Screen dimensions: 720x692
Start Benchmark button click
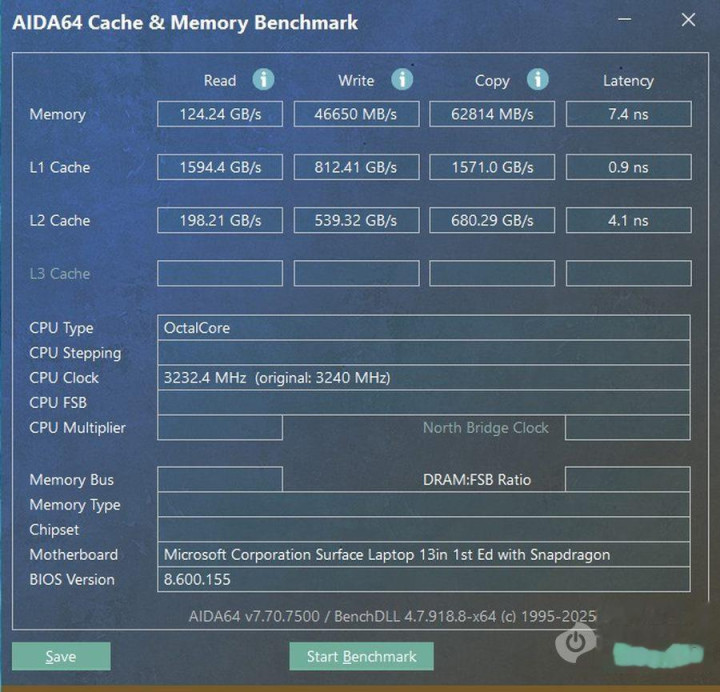[361, 656]
